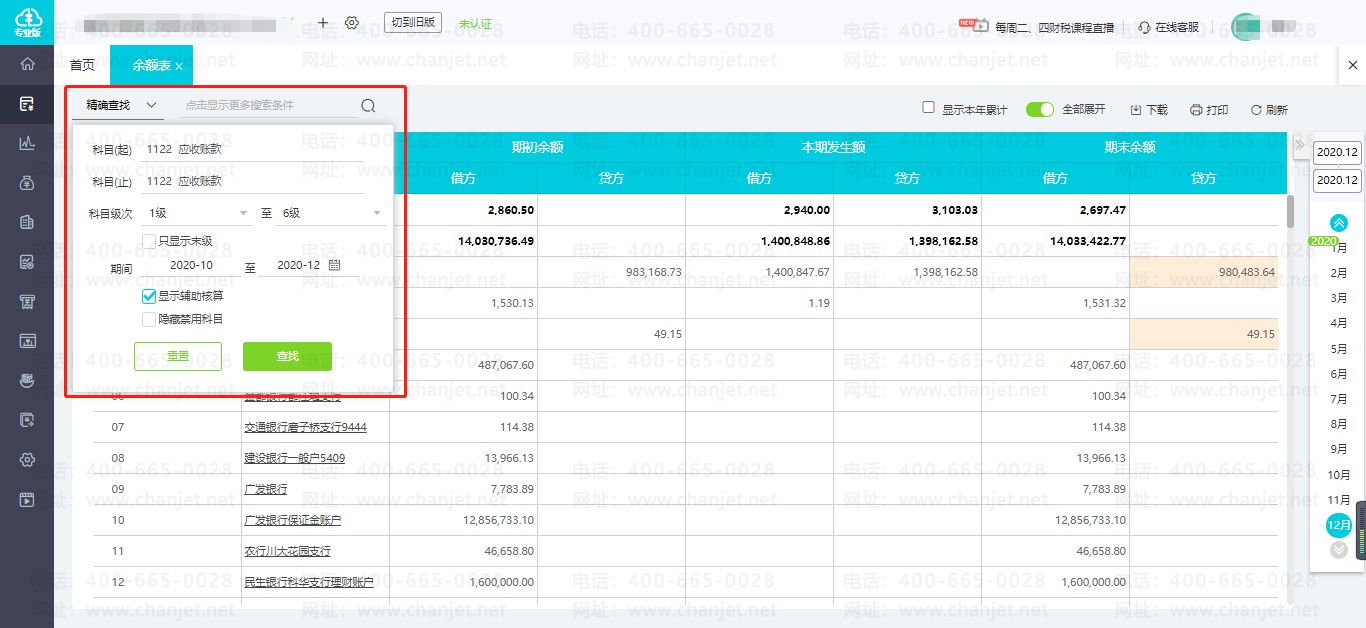Click the highlighted 980,483.64 cell

click(x=1204, y=272)
